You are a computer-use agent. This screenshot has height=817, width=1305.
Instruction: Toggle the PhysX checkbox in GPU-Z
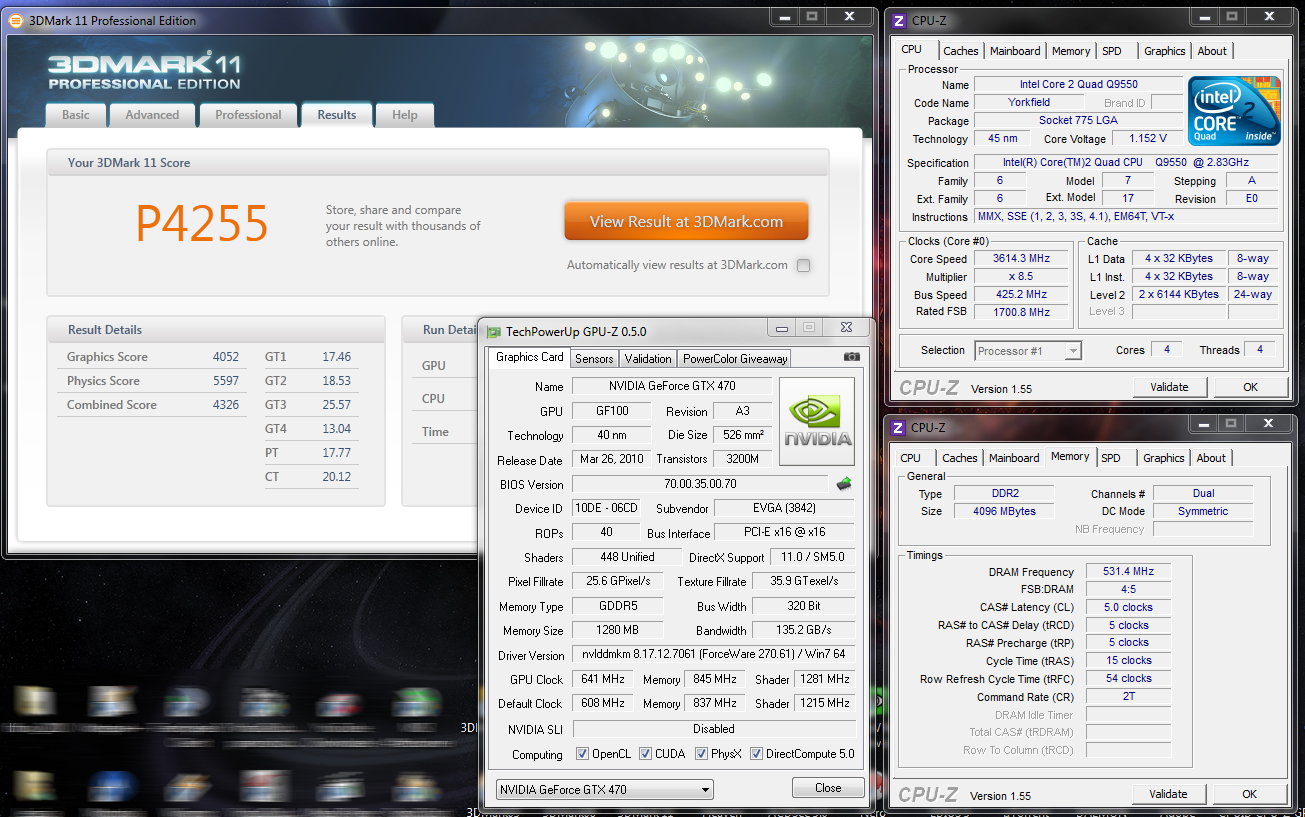tap(702, 754)
